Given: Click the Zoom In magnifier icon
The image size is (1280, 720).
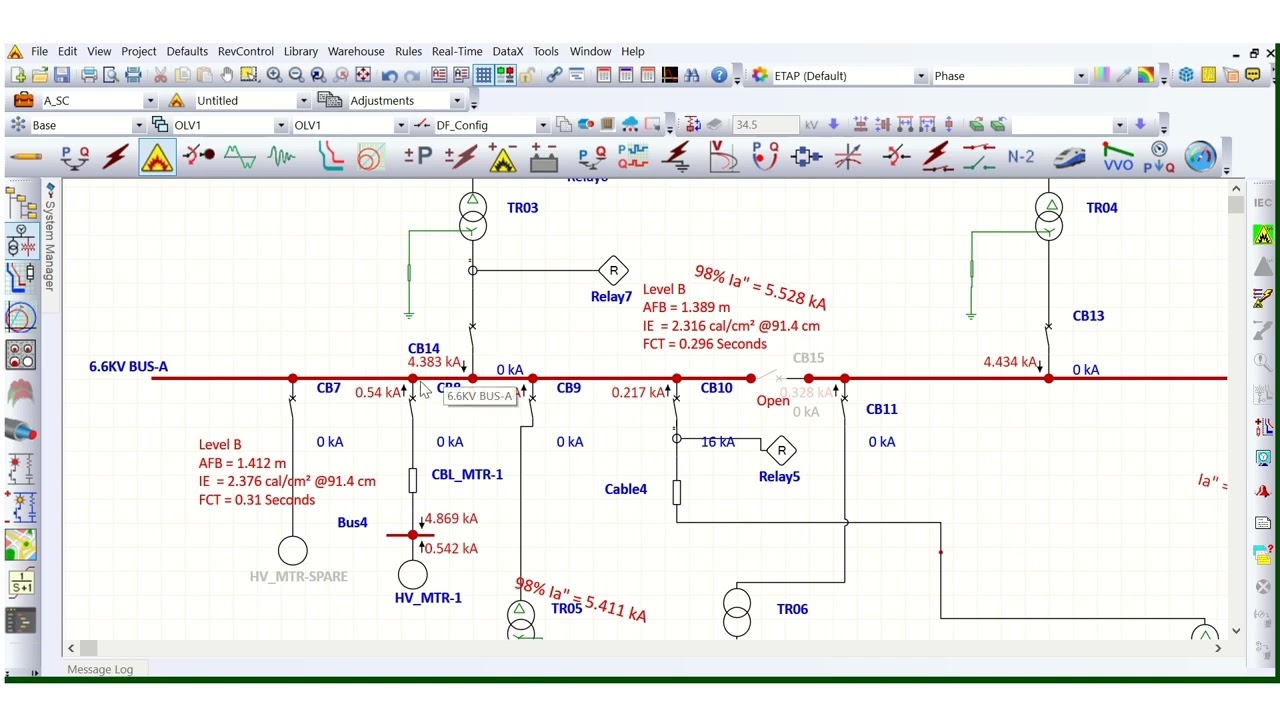Looking at the screenshot, I should 274,76.
